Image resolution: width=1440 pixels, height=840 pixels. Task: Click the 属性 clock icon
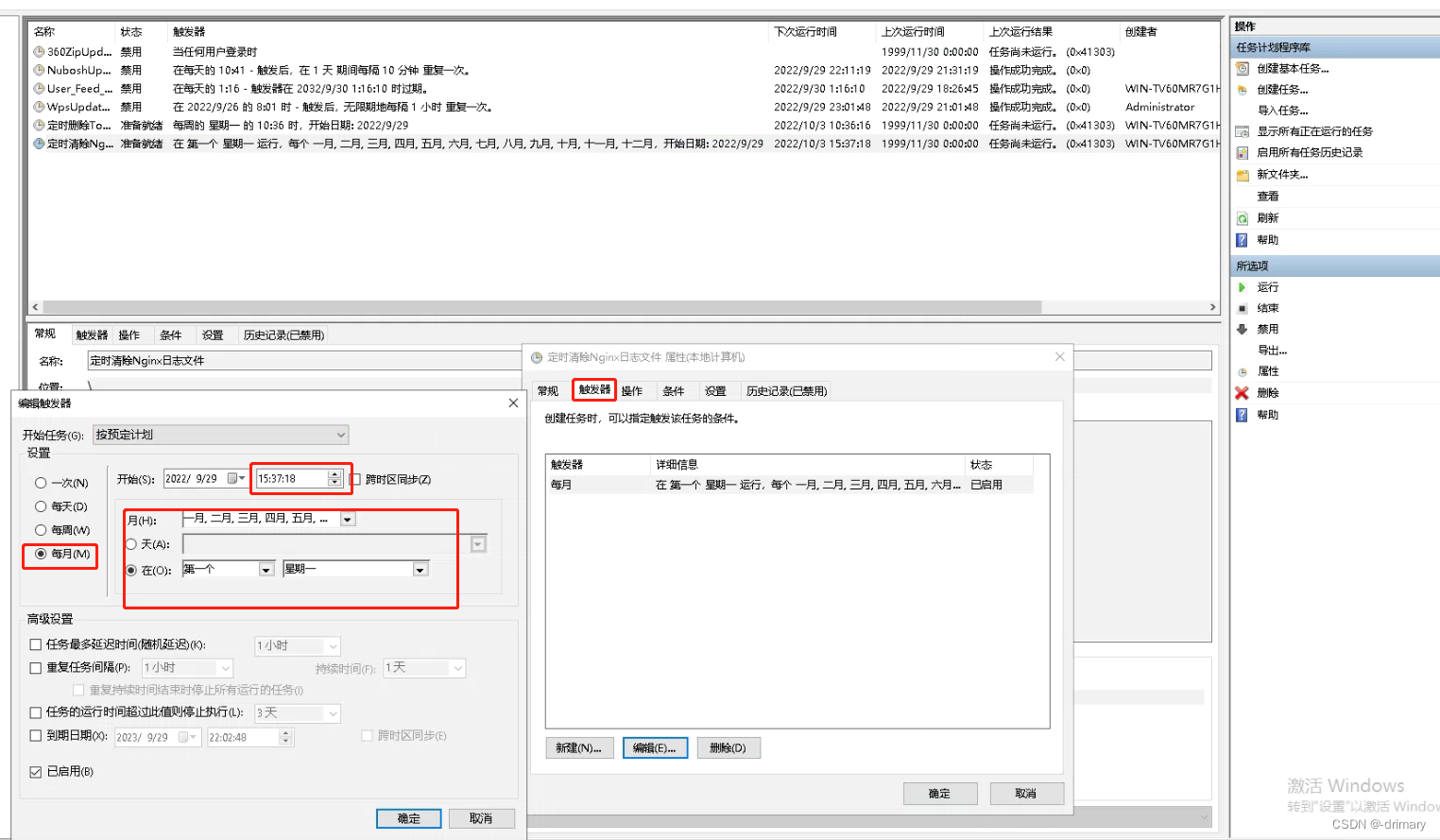pyautogui.click(x=1243, y=371)
